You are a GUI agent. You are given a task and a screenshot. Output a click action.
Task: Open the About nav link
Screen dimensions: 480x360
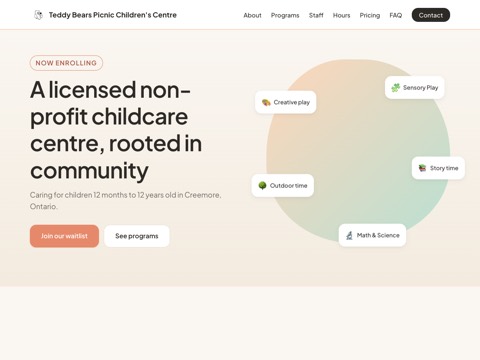[x=252, y=15]
